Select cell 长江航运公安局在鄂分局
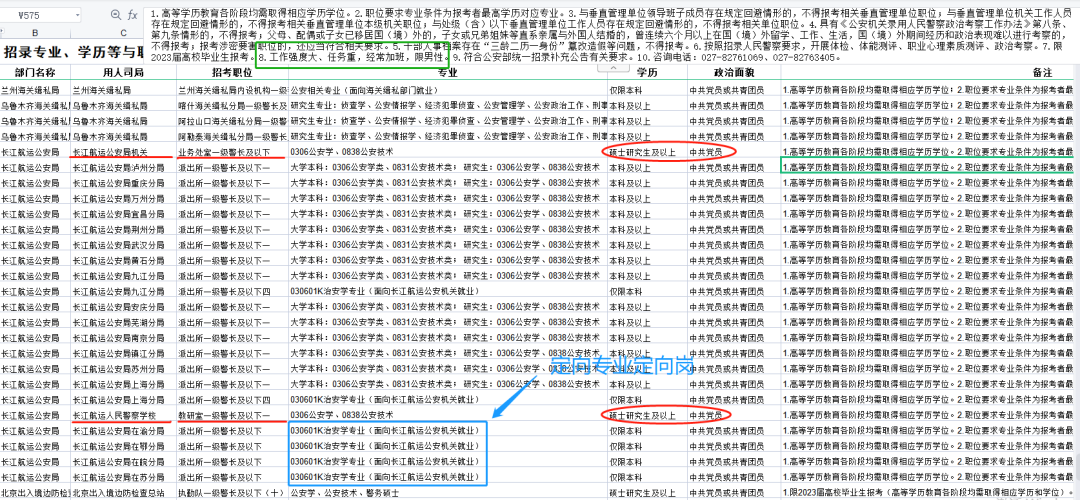The height and width of the screenshot is (500, 1080). 123,446
